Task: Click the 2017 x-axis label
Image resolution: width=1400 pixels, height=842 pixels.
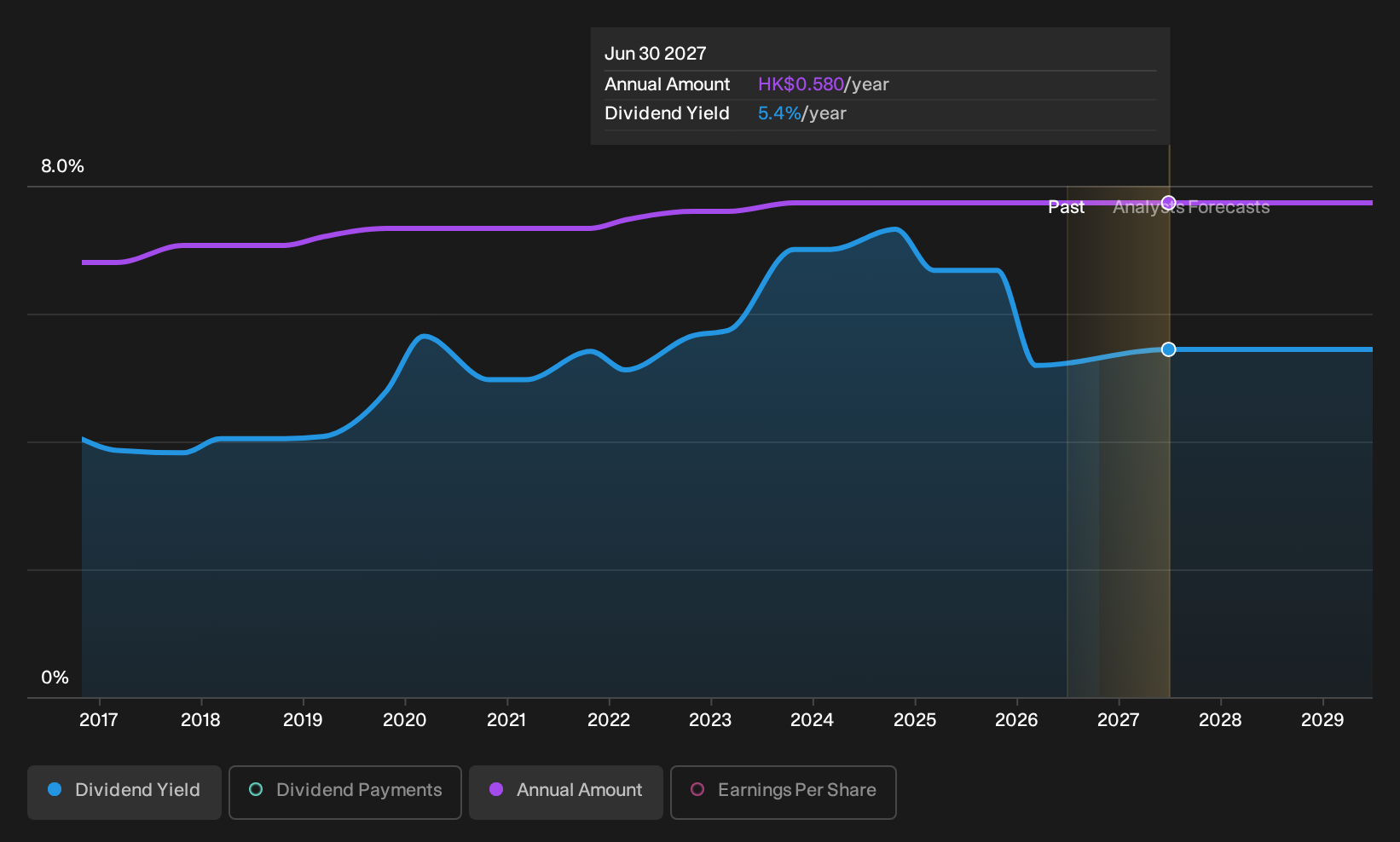Action: tap(99, 720)
